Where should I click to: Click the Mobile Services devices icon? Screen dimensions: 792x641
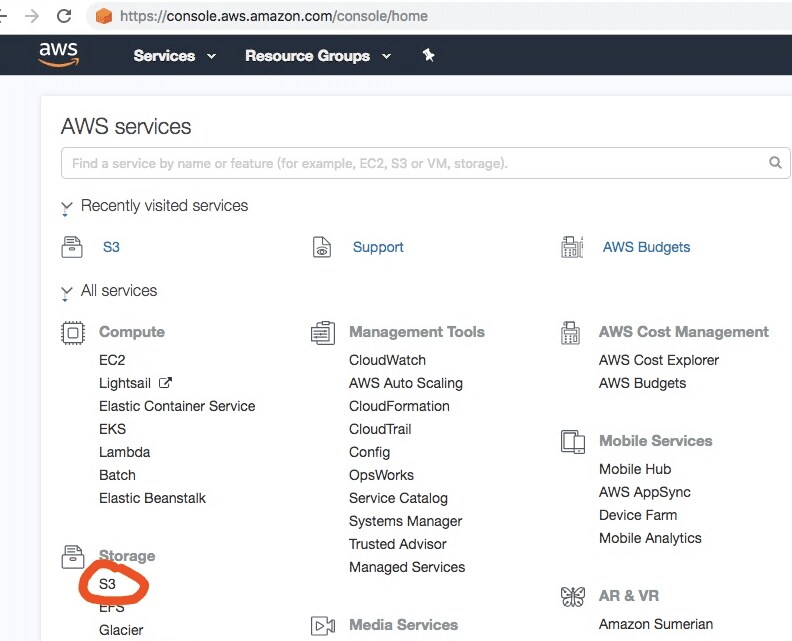(x=573, y=442)
